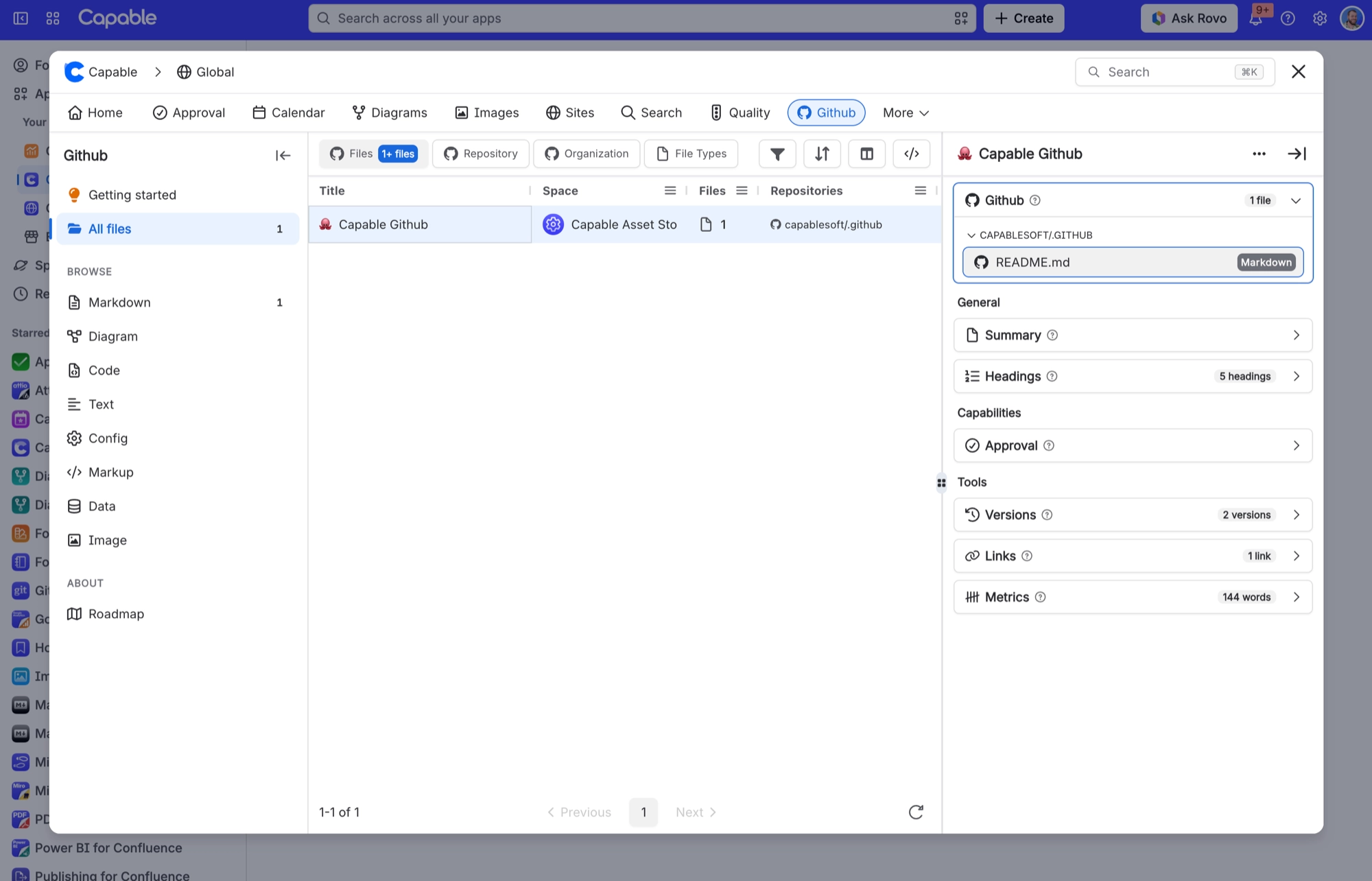The width and height of the screenshot is (1372, 881).
Task: Click Capable Asset Sto space cell
Action: 610,224
